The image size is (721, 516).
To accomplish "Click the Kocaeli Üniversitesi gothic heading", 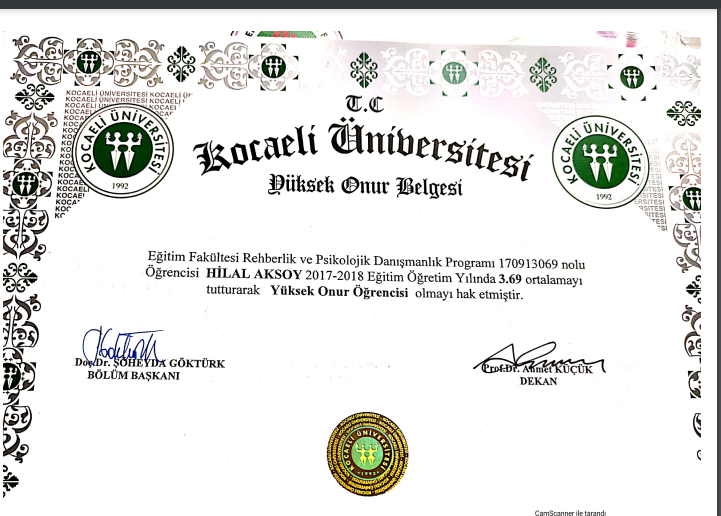I will click(363, 149).
